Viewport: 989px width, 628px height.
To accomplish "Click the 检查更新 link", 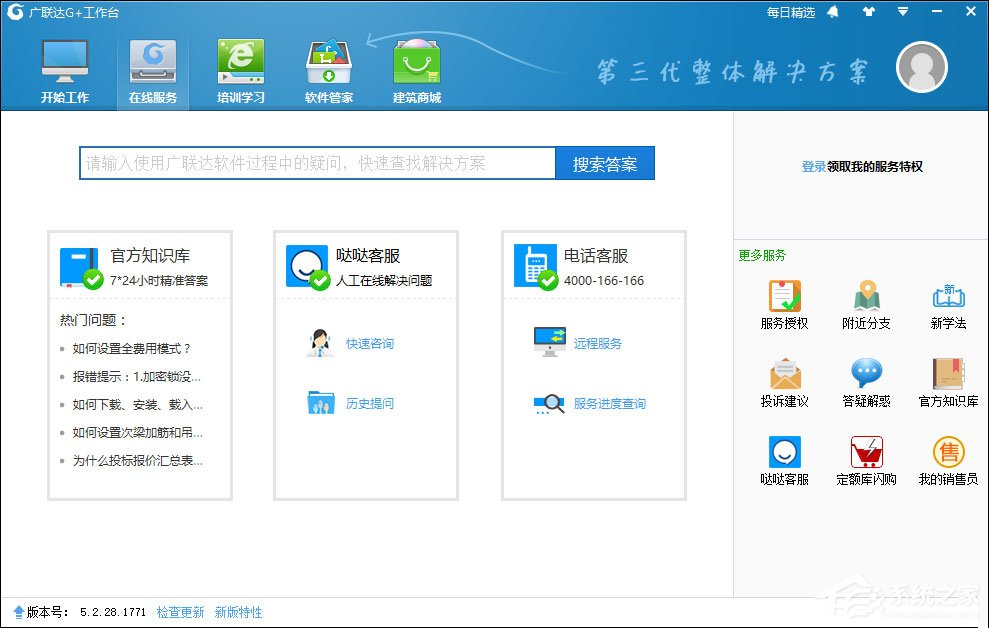I will tap(180, 612).
